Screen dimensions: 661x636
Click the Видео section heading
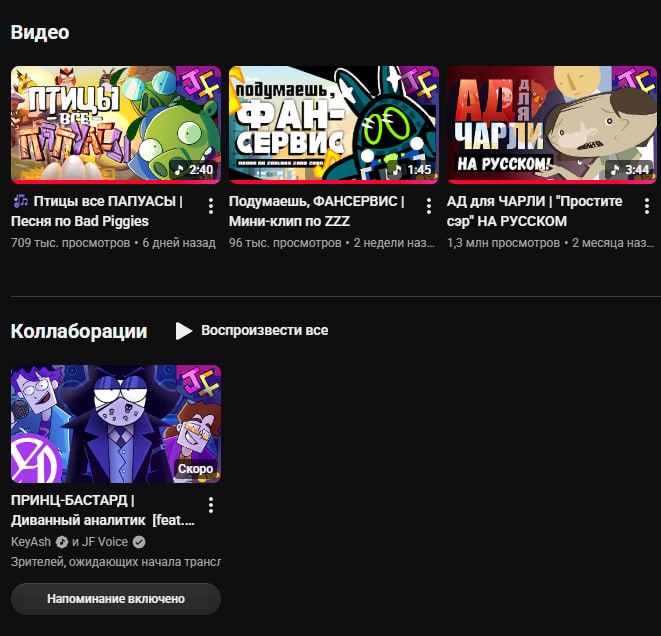(40, 32)
